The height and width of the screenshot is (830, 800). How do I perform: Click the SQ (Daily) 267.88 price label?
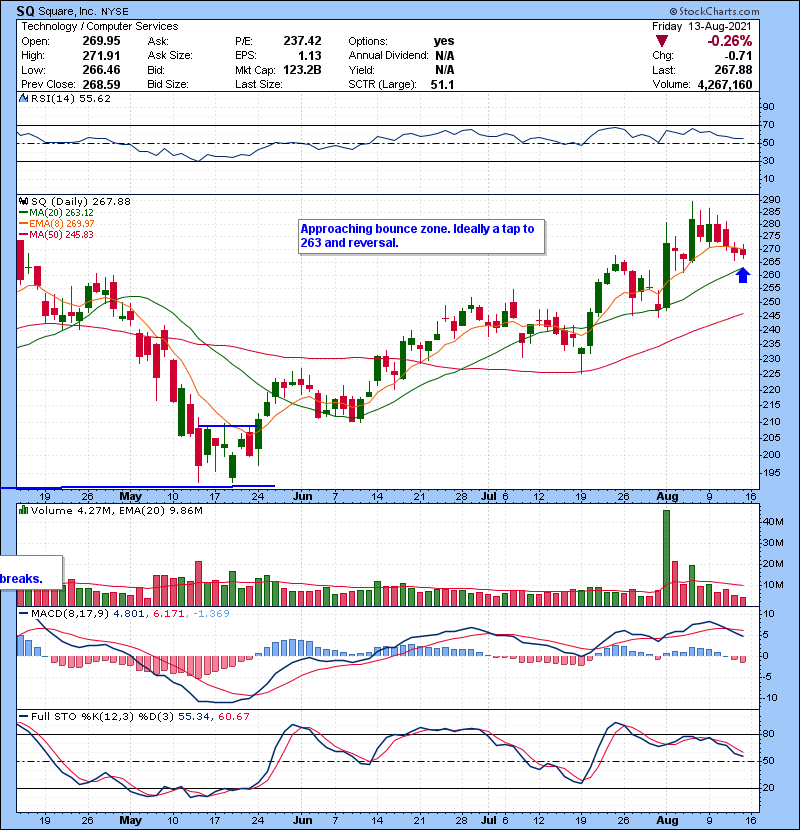80,201
